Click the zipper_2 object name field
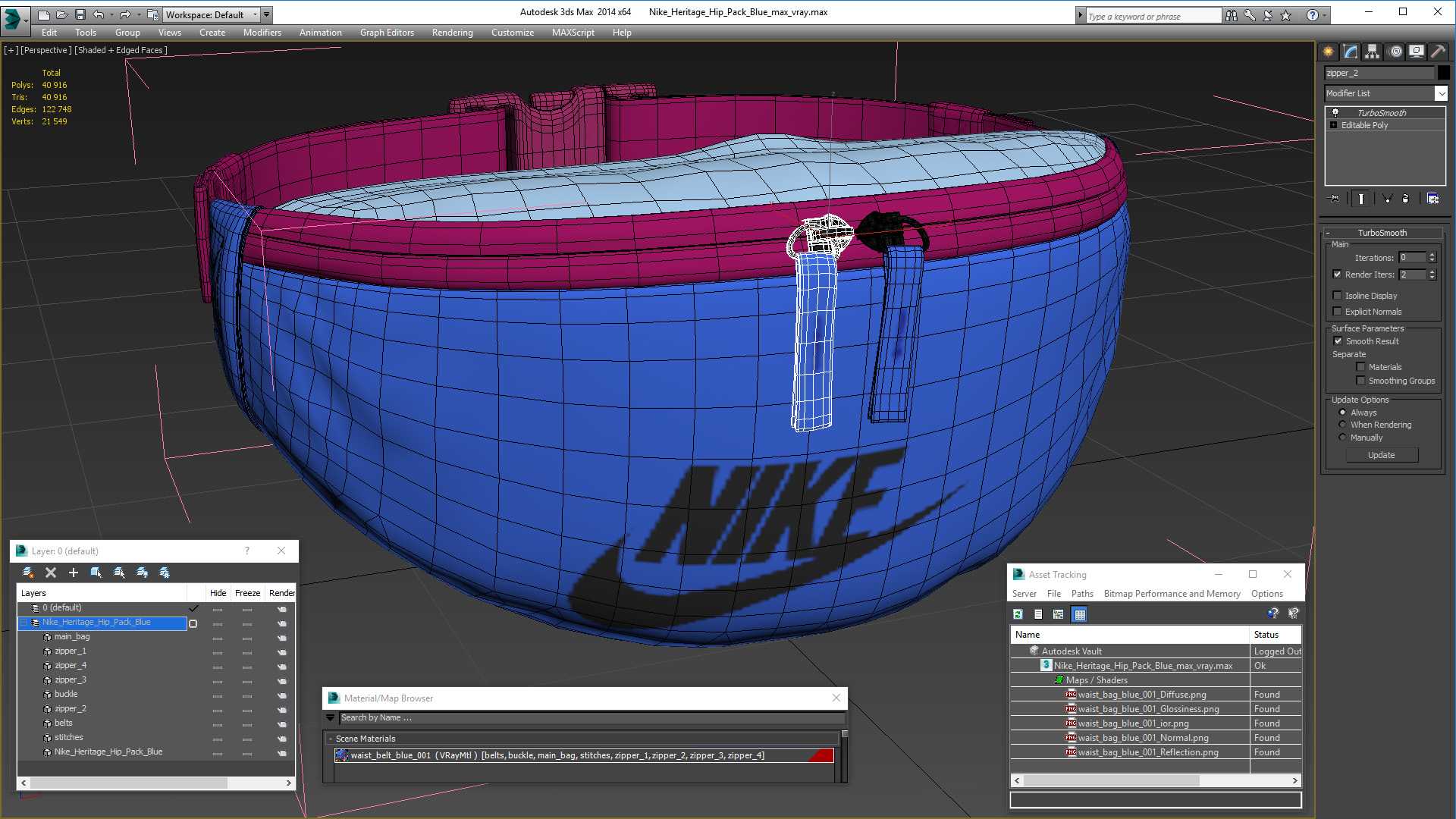 (x=1379, y=73)
